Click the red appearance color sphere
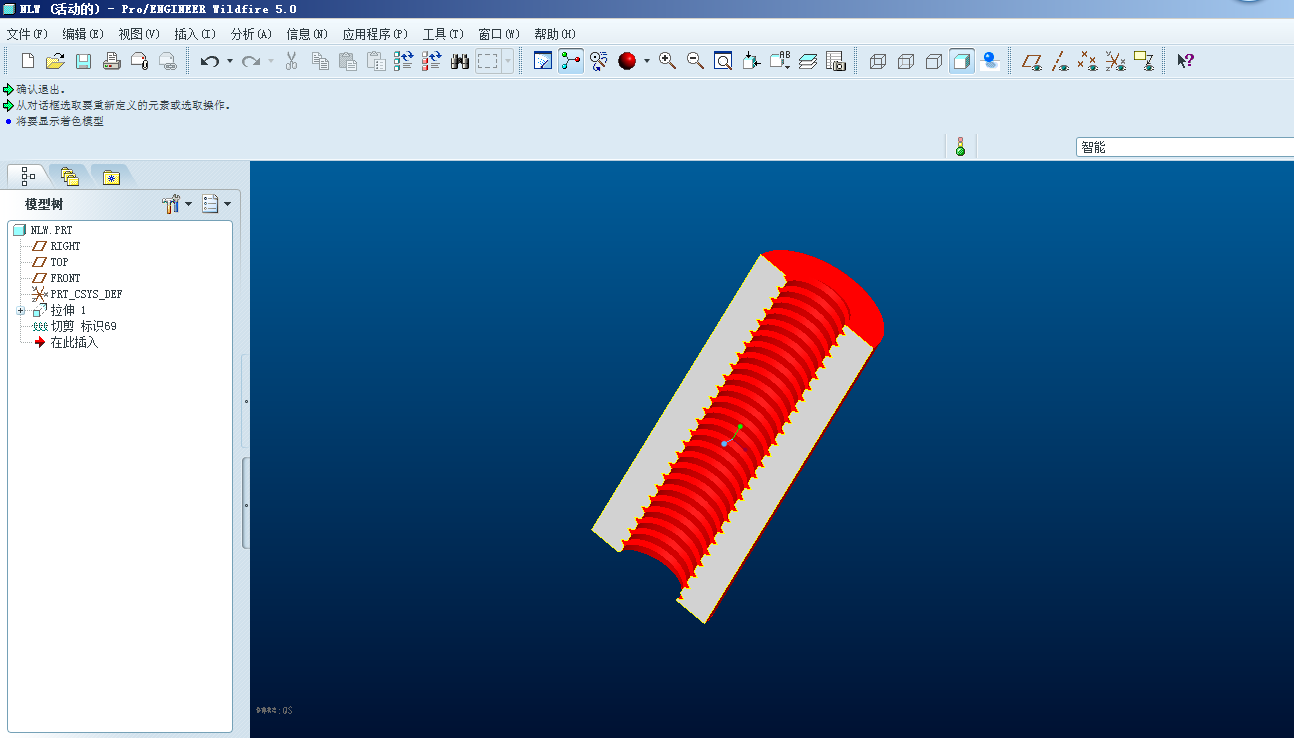The image size is (1294, 738). [x=627, y=62]
